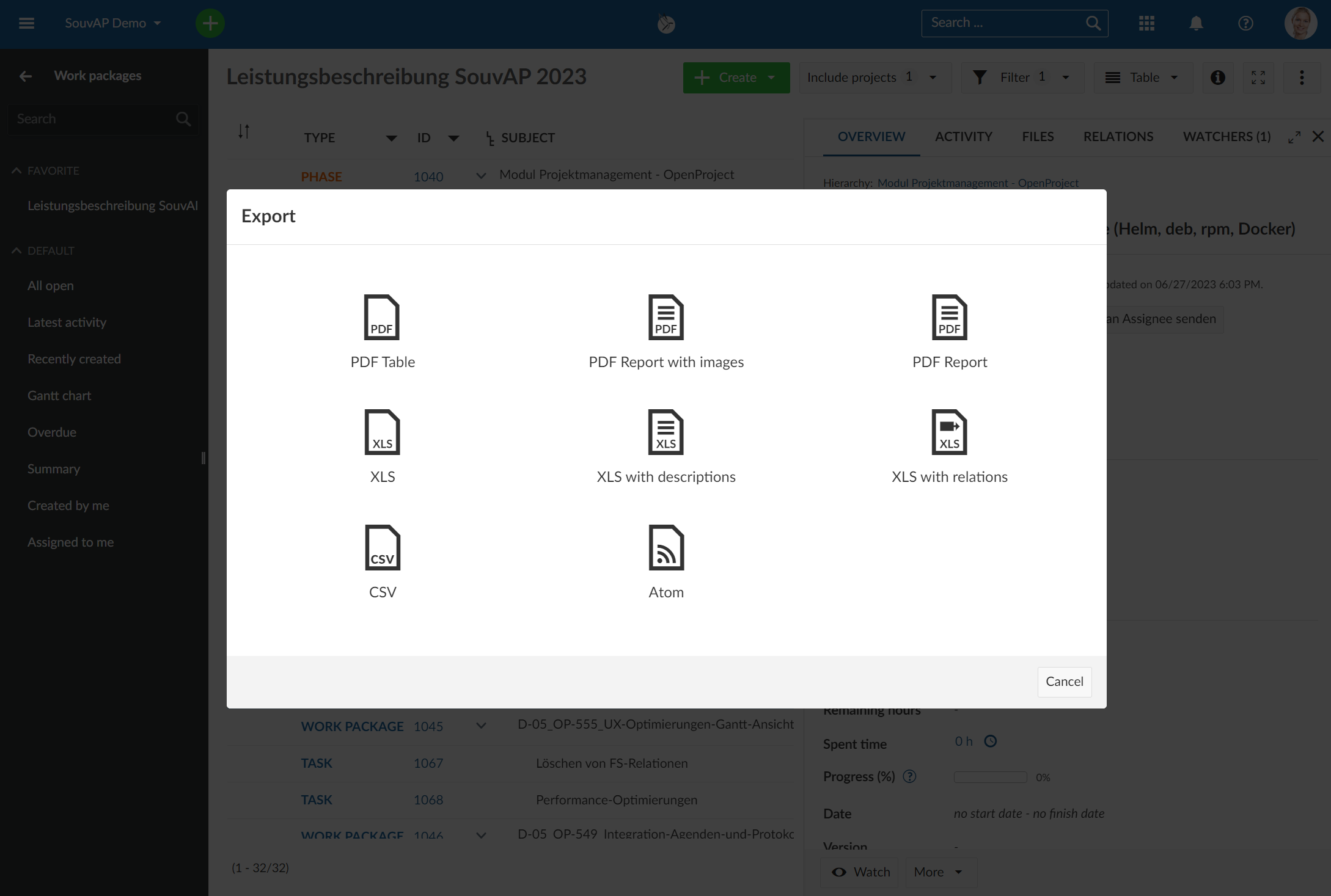This screenshot has height=896, width=1331.
Task: Select the Atom feed export icon
Action: (665, 547)
